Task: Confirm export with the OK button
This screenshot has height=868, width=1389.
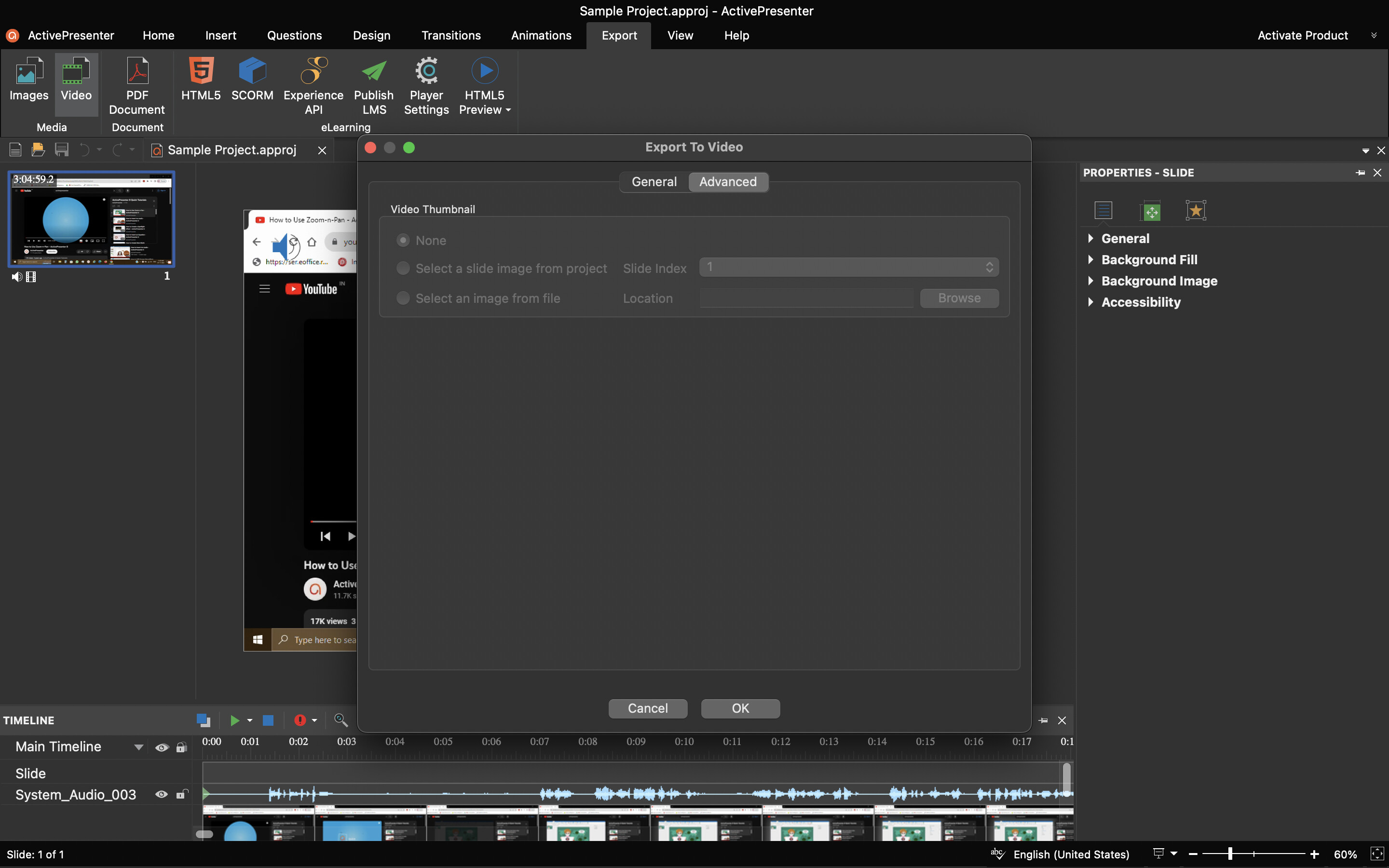Action: pos(740,708)
